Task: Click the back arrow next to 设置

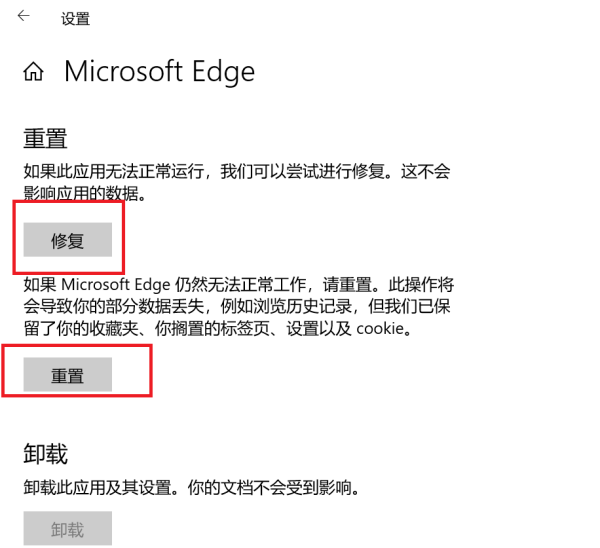Action: 23,17
